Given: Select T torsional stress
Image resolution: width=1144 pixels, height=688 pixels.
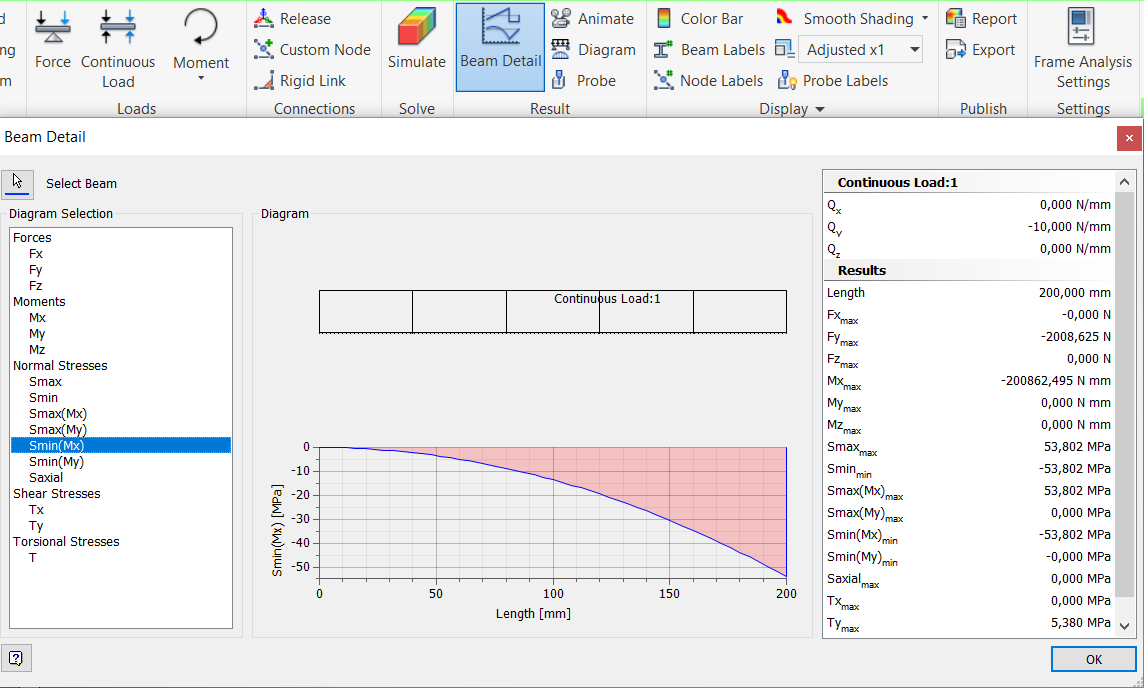Looking at the screenshot, I should click(x=32, y=558).
